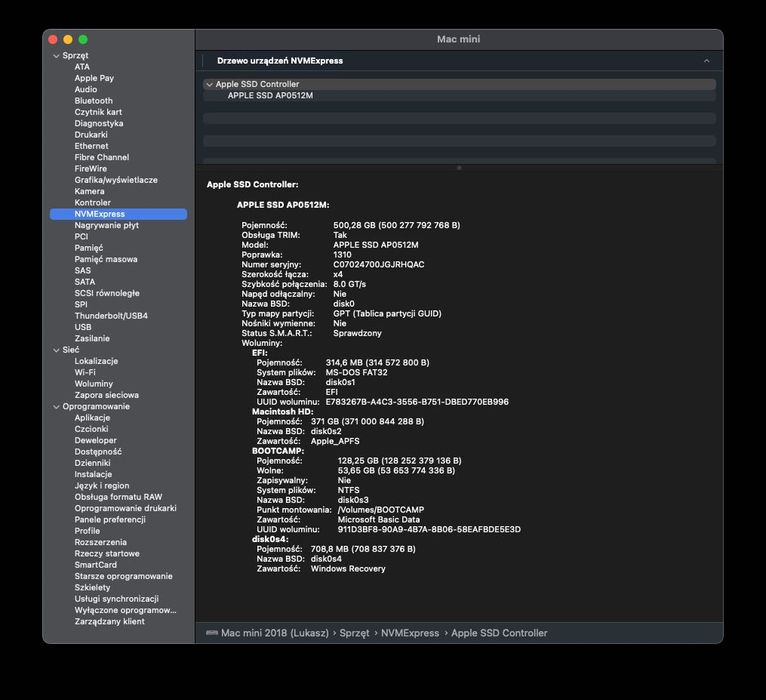Select Thunderbolt/USB4 in the sidebar

coord(111,316)
